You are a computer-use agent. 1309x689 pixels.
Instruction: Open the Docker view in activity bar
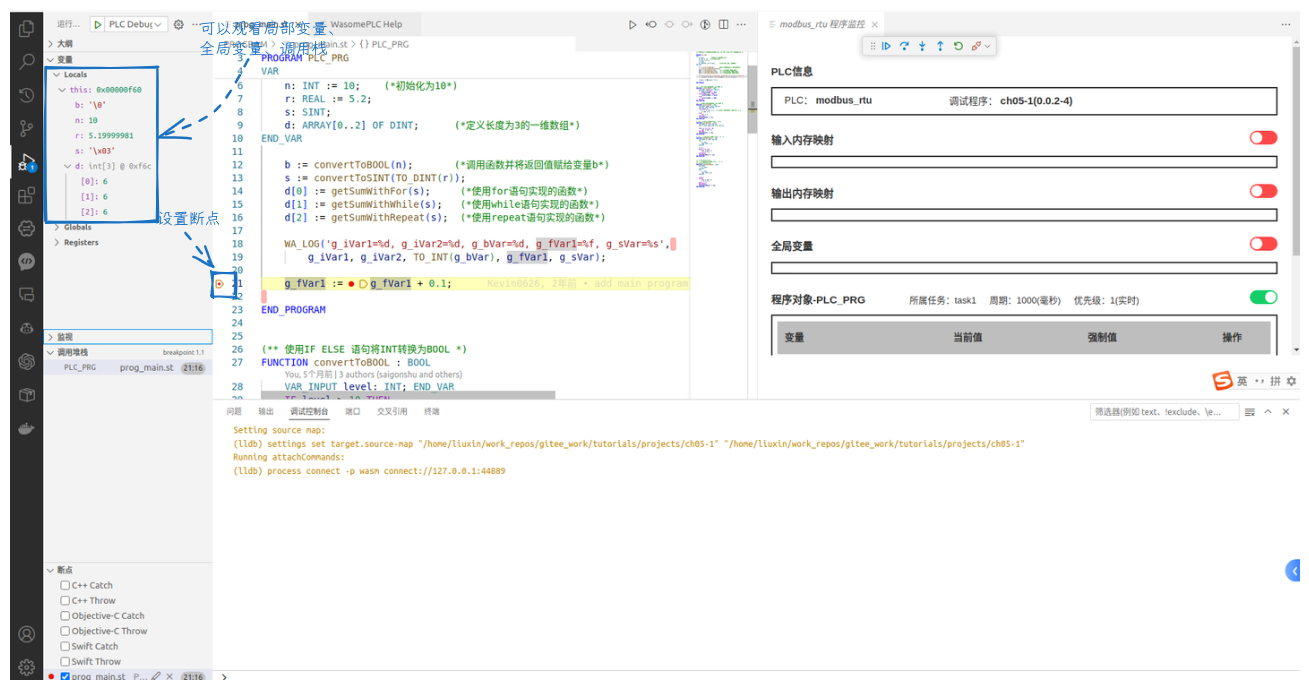pos(27,429)
